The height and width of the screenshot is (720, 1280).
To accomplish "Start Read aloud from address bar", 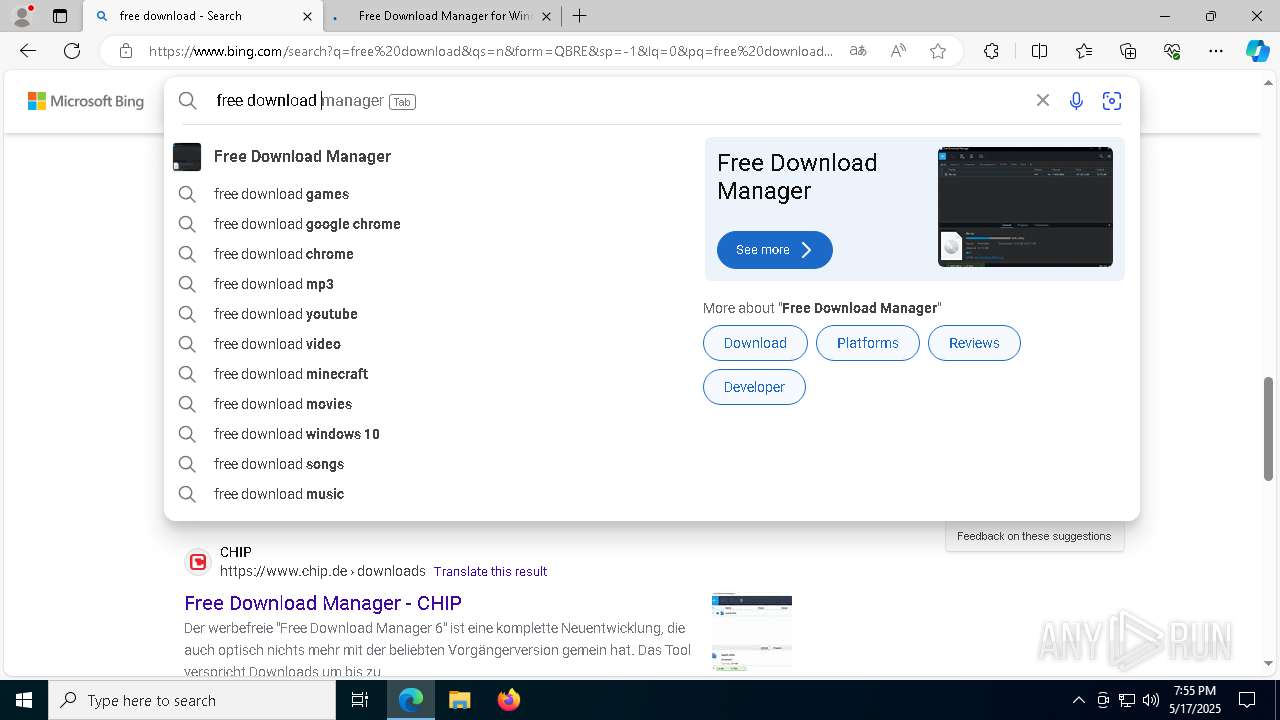I will (898, 51).
